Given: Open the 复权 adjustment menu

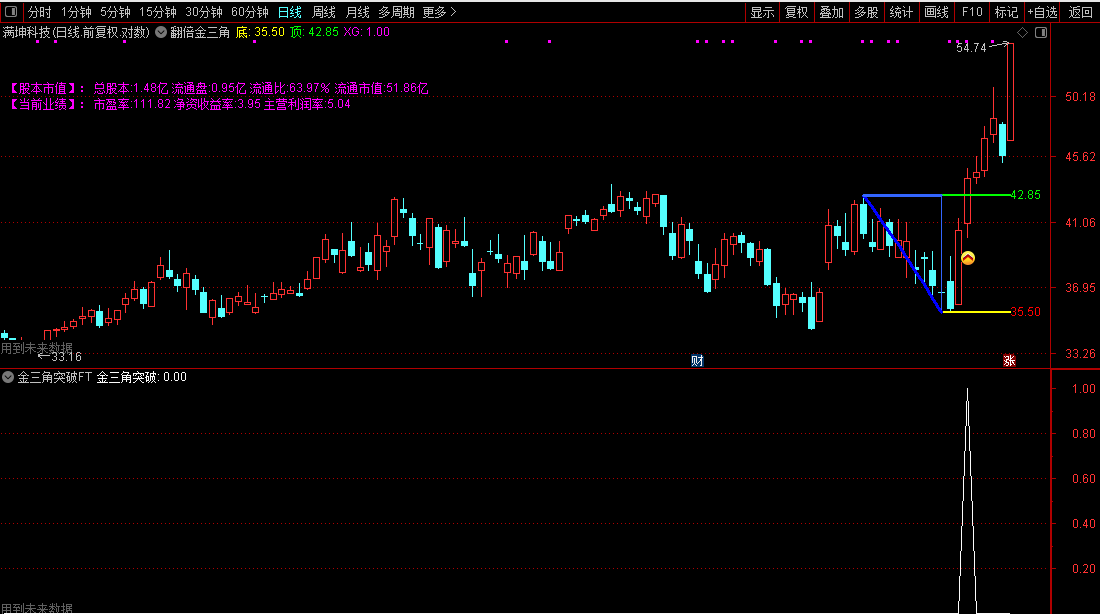Looking at the screenshot, I should pos(796,12).
